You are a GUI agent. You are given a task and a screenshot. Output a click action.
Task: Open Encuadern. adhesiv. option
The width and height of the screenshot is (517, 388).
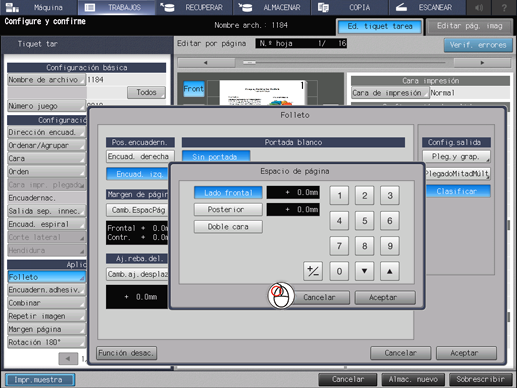coord(46,290)
